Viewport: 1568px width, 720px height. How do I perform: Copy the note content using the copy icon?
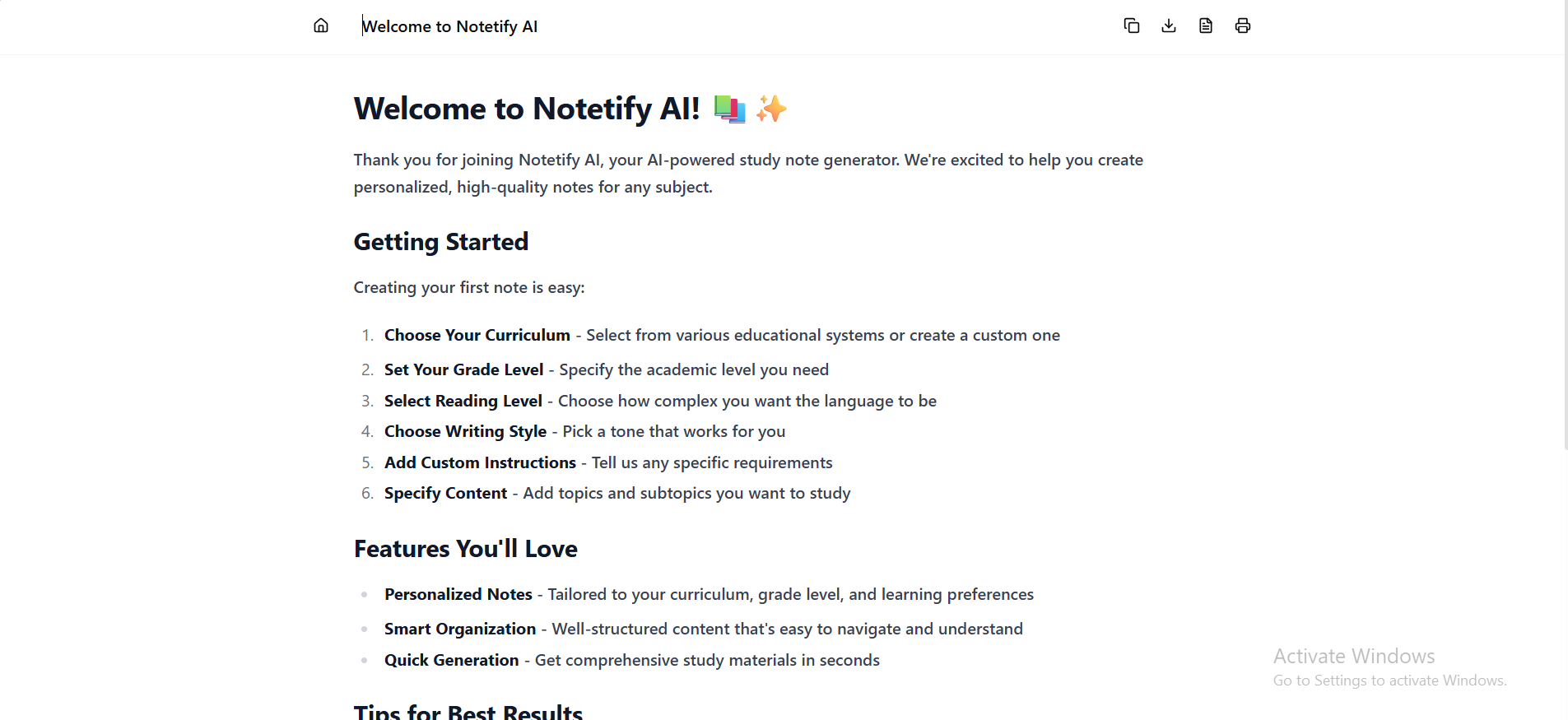pos(1131,26)
